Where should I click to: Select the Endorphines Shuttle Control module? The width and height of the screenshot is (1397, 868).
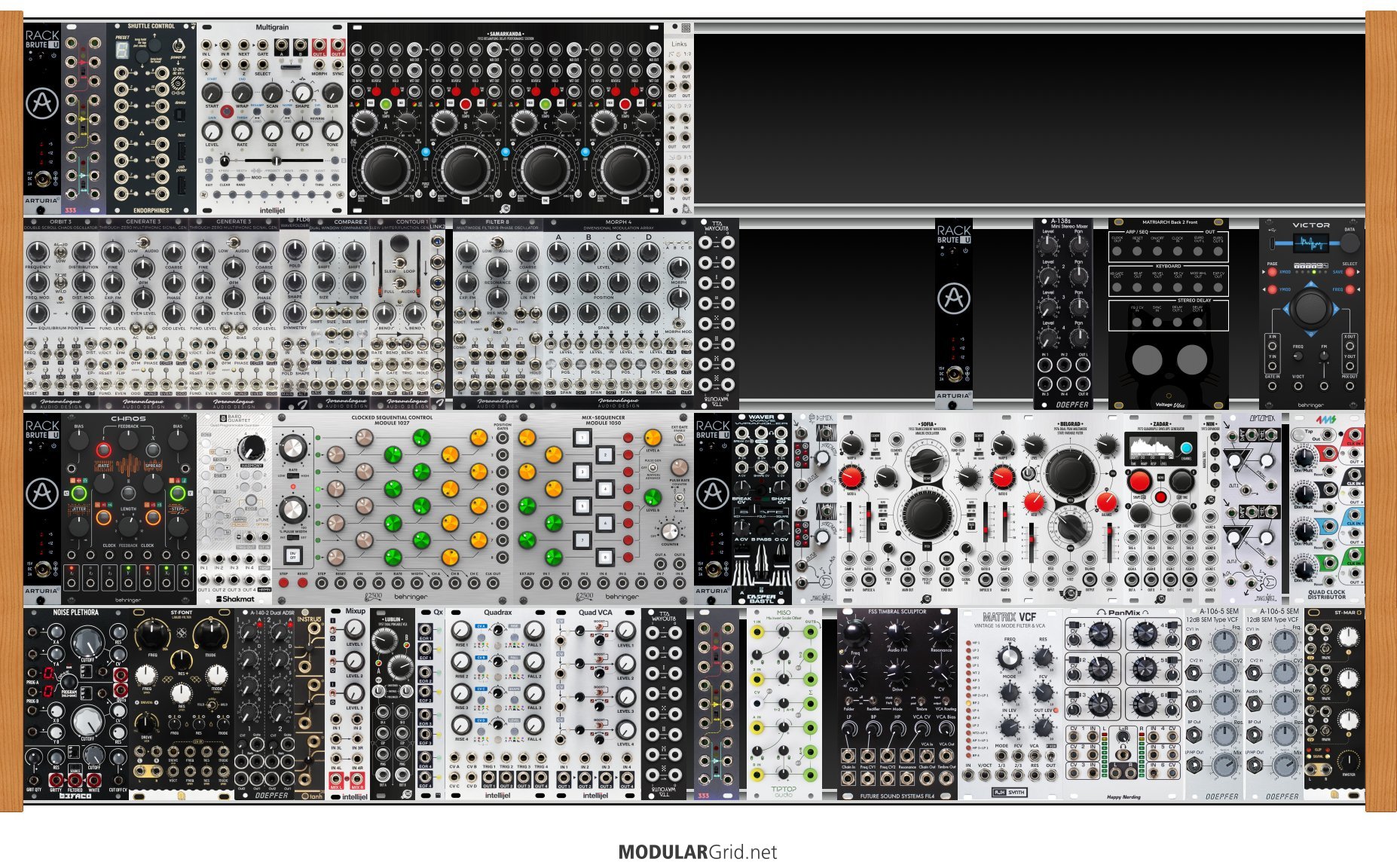[x=151, y=118]
